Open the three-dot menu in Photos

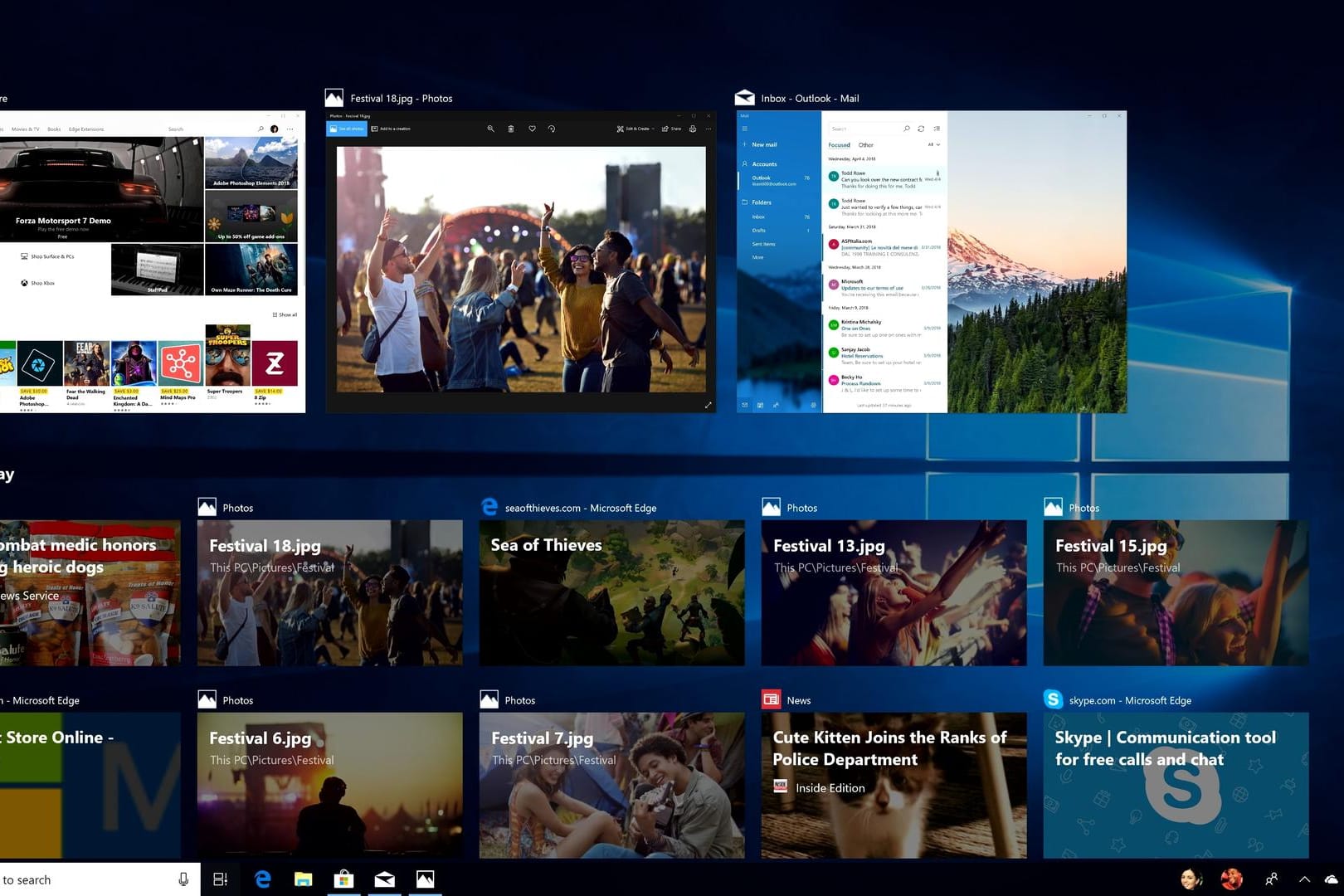pos(709,129)
